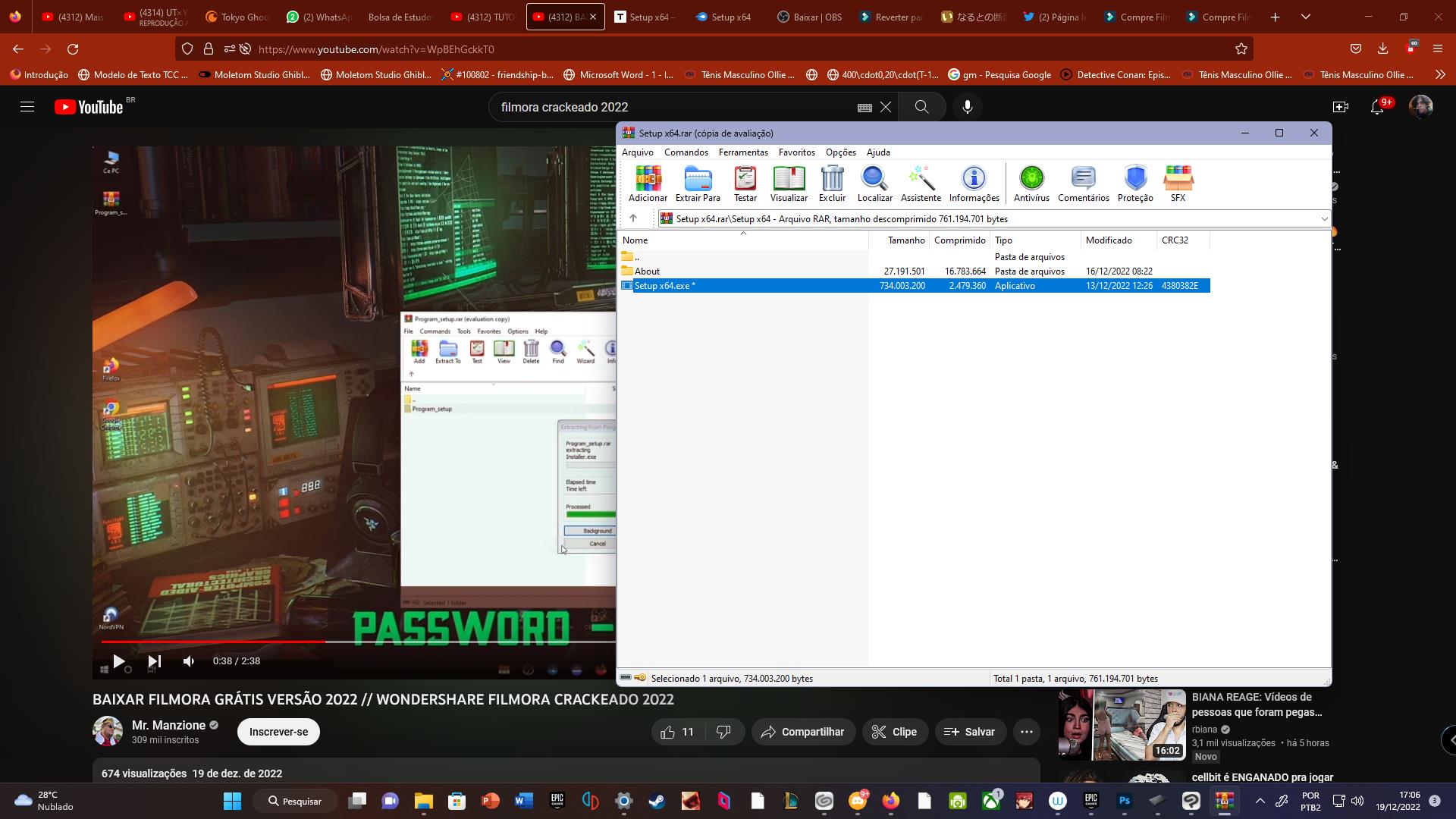Click the up-one-level arrow in WinRAR
The width and height of the screenshot is (1456, 819).
tap(633, 218)
